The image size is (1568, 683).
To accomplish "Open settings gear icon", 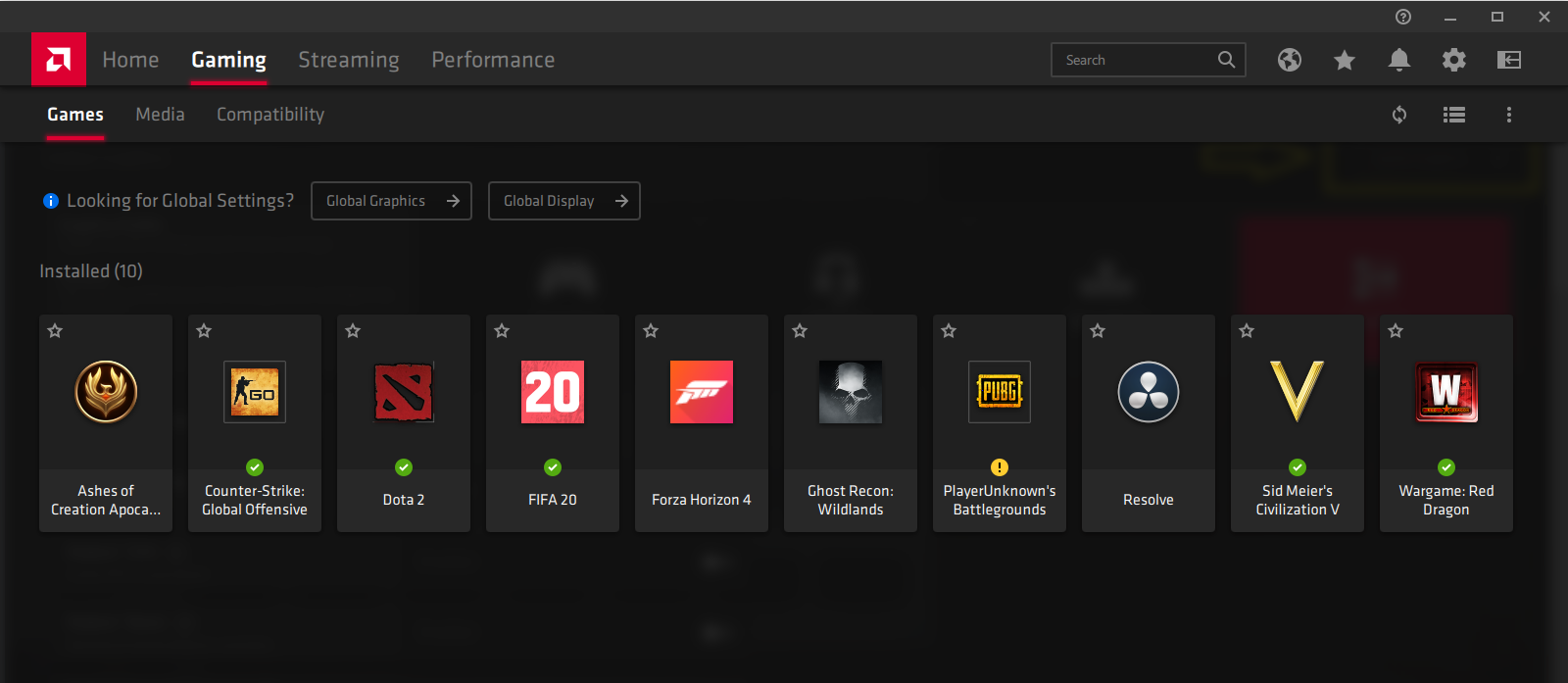I will click(1454, 60).
